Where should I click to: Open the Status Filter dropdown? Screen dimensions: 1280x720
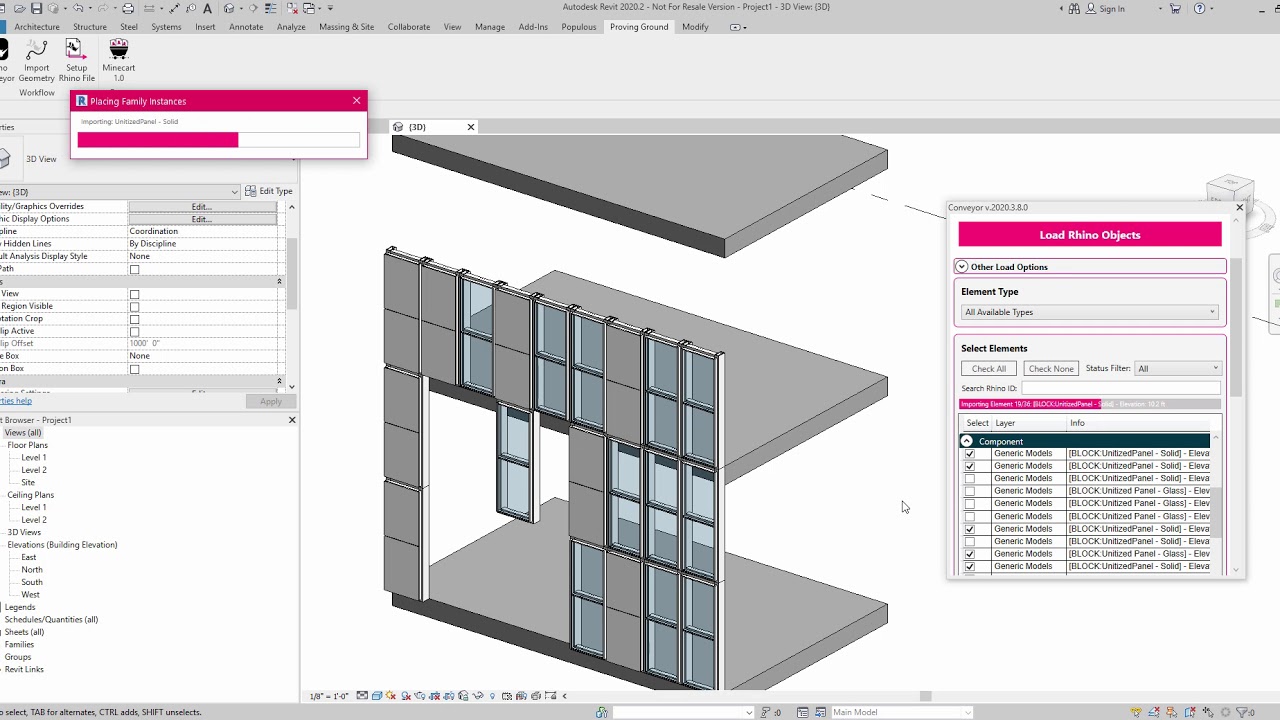pos(1177,369)
